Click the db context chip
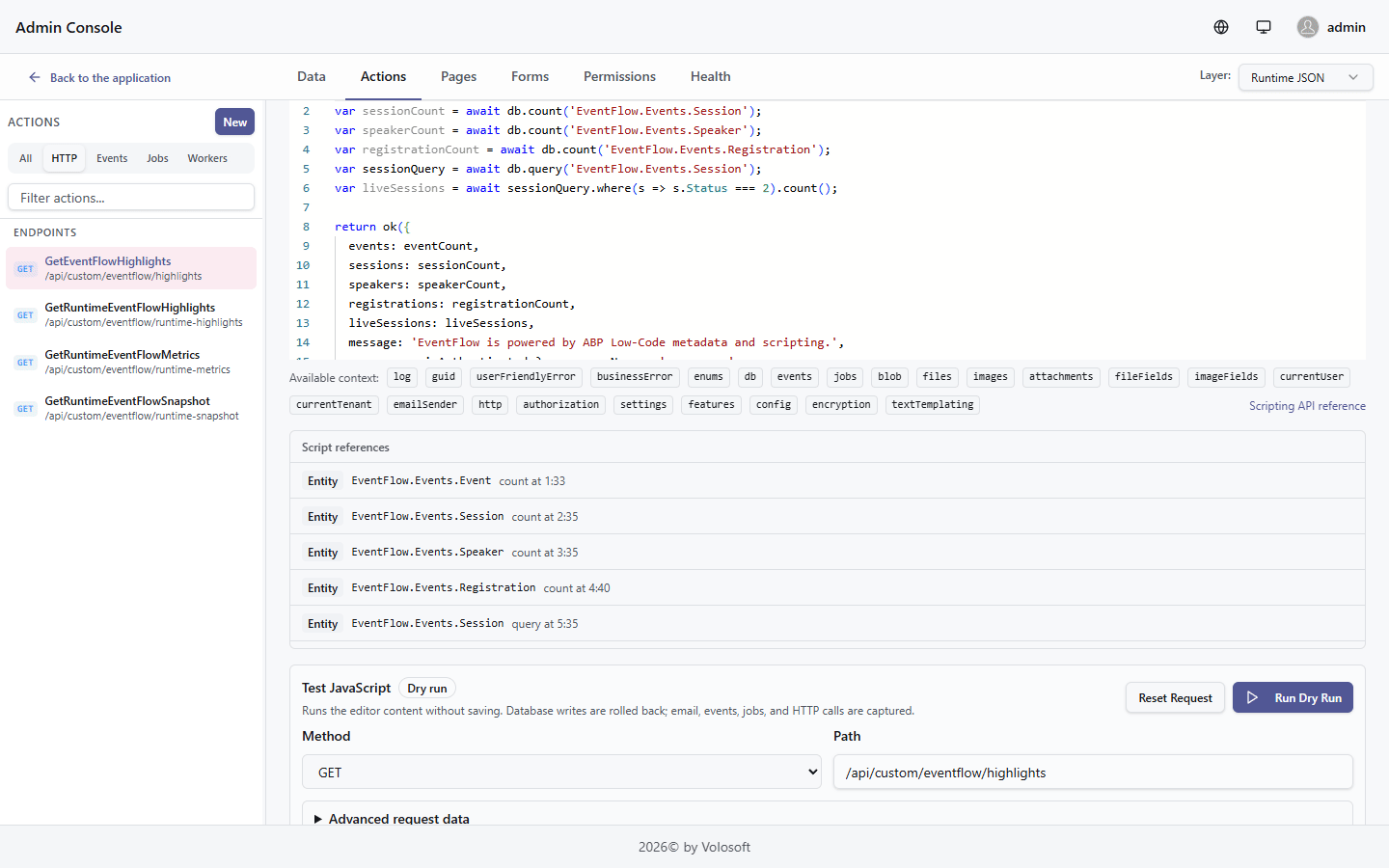This screenshot has width=1389, height=868. (749, 377)
